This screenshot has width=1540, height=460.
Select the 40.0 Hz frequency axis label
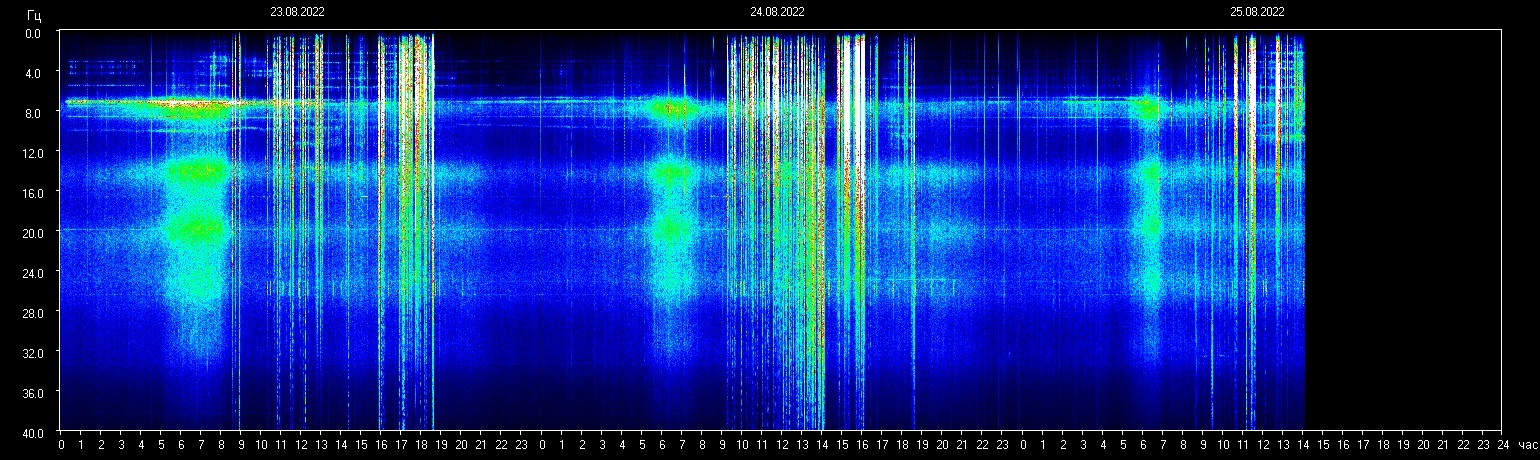[33, 432]
